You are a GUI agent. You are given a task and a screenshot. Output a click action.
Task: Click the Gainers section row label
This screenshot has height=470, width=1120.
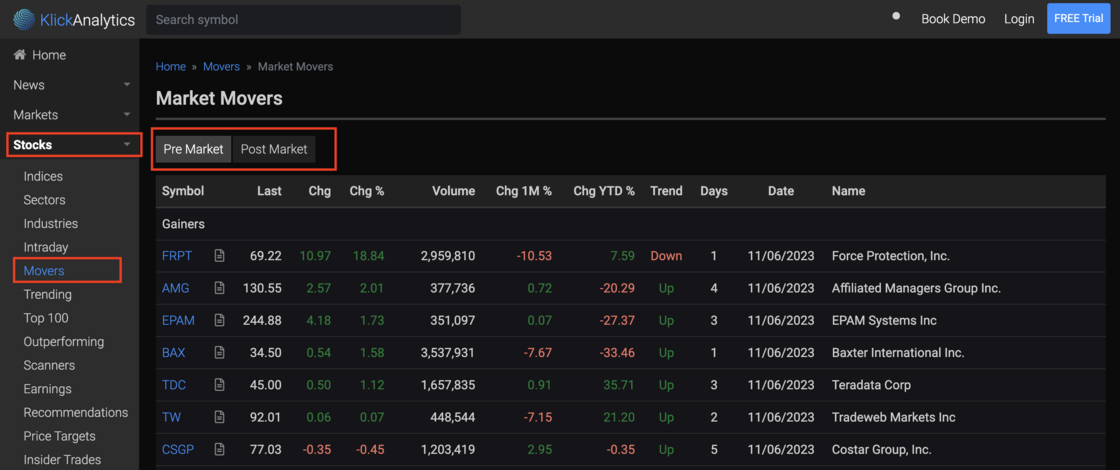tap(183, 224)
